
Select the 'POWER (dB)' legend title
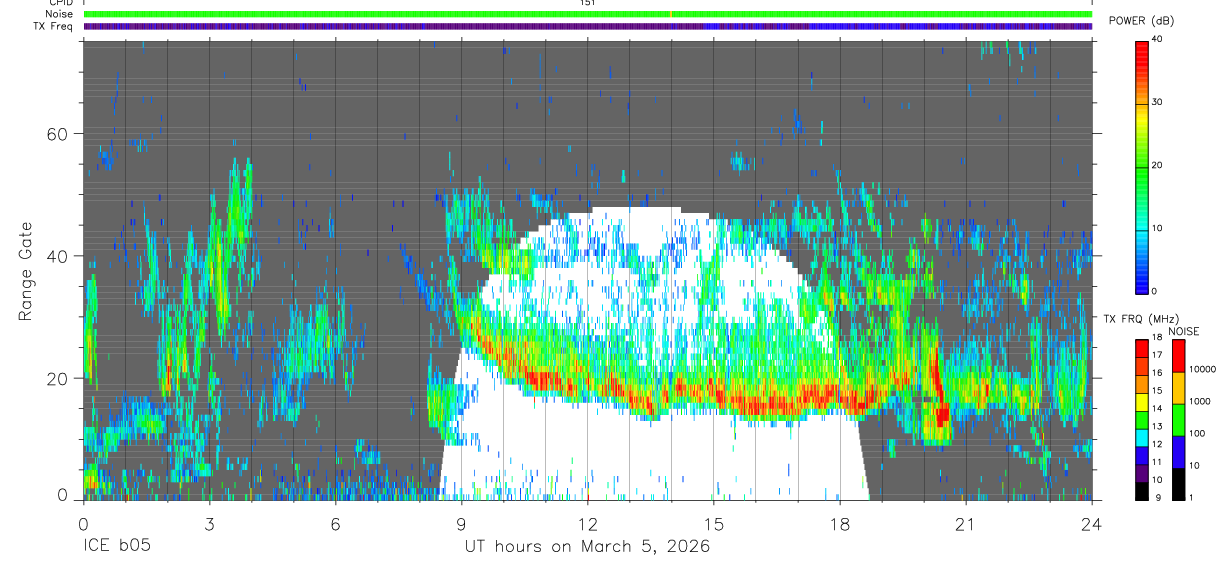(x=1141, y=20)
